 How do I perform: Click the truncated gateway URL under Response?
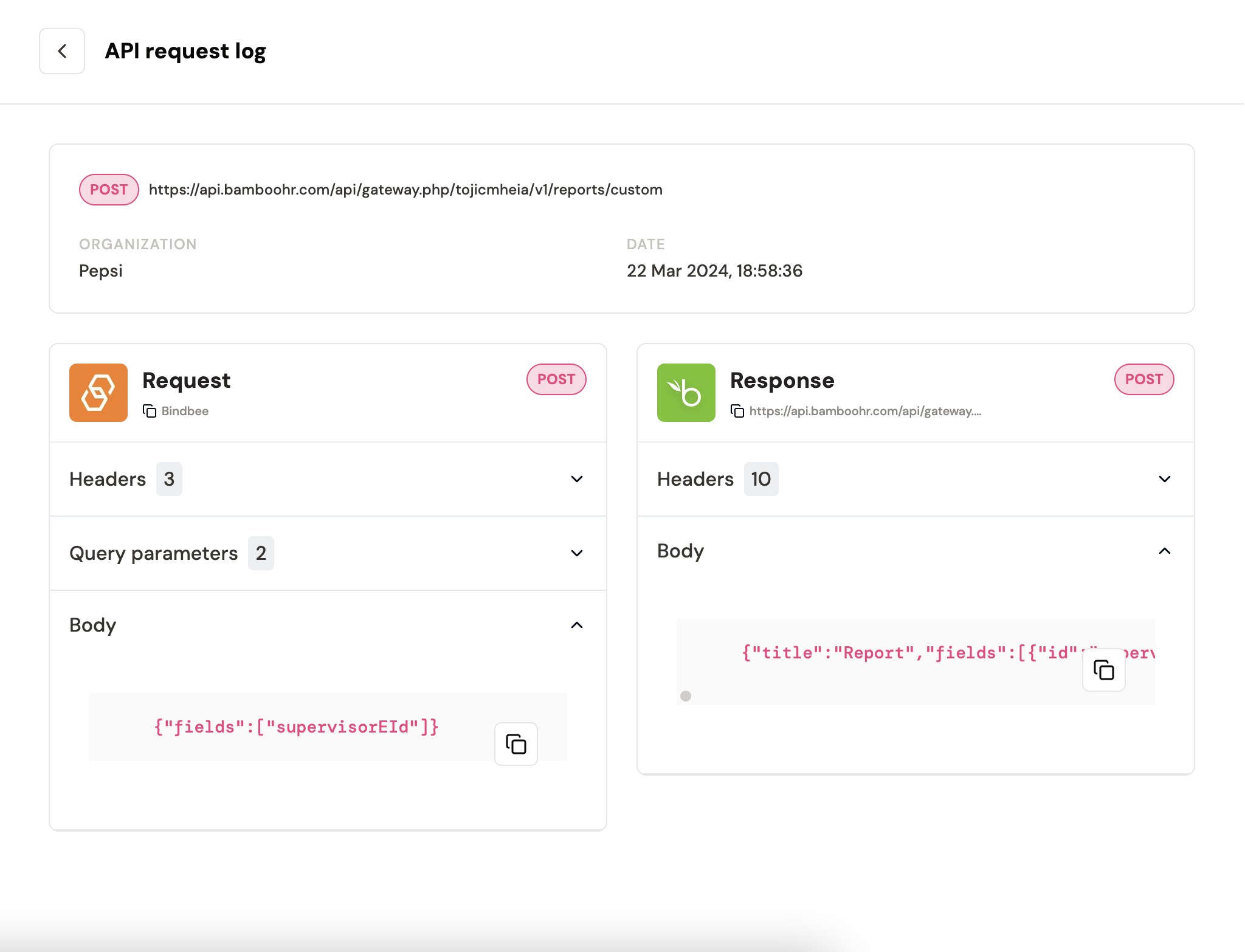[865, 411]
